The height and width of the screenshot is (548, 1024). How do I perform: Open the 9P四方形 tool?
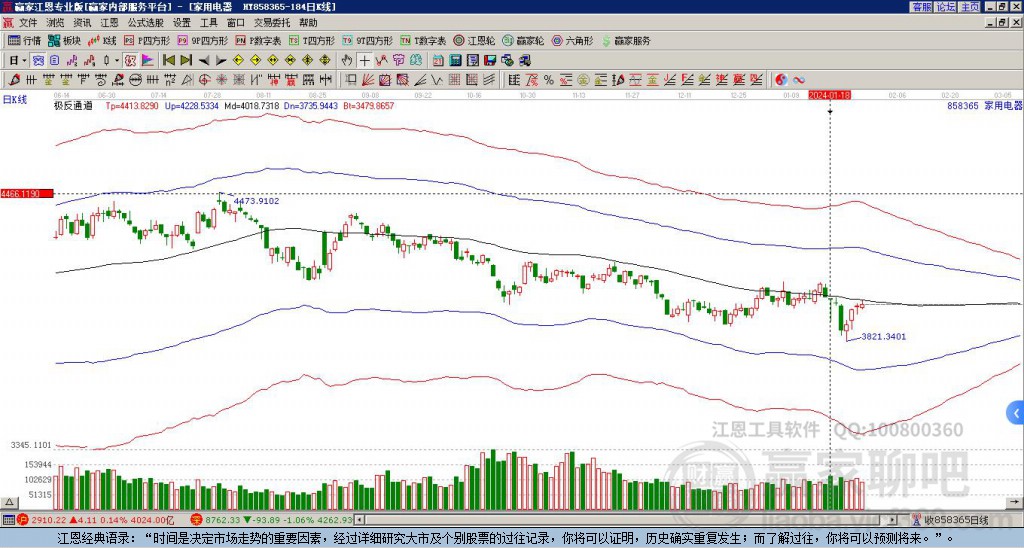pos(202,40)
